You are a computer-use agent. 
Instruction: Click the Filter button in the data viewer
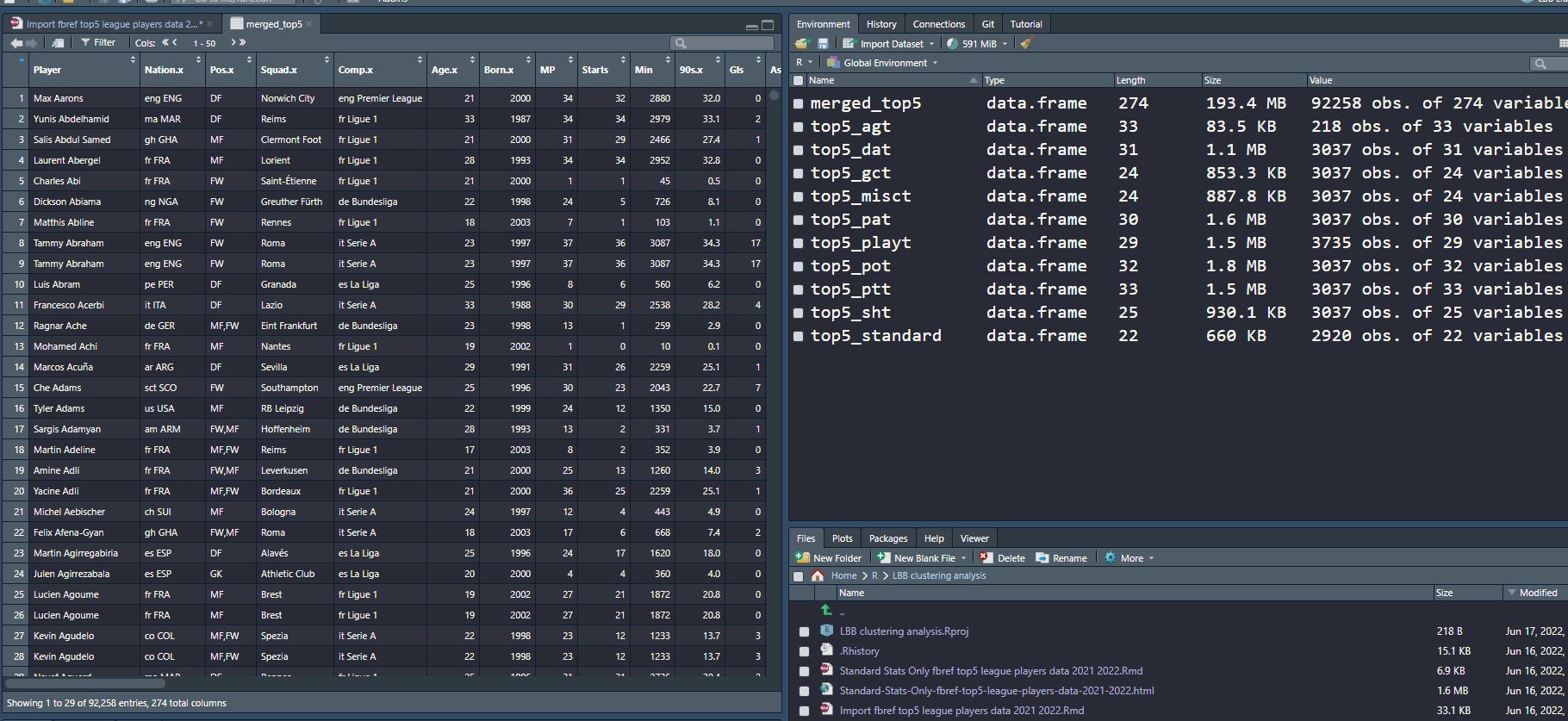(98, 42)
